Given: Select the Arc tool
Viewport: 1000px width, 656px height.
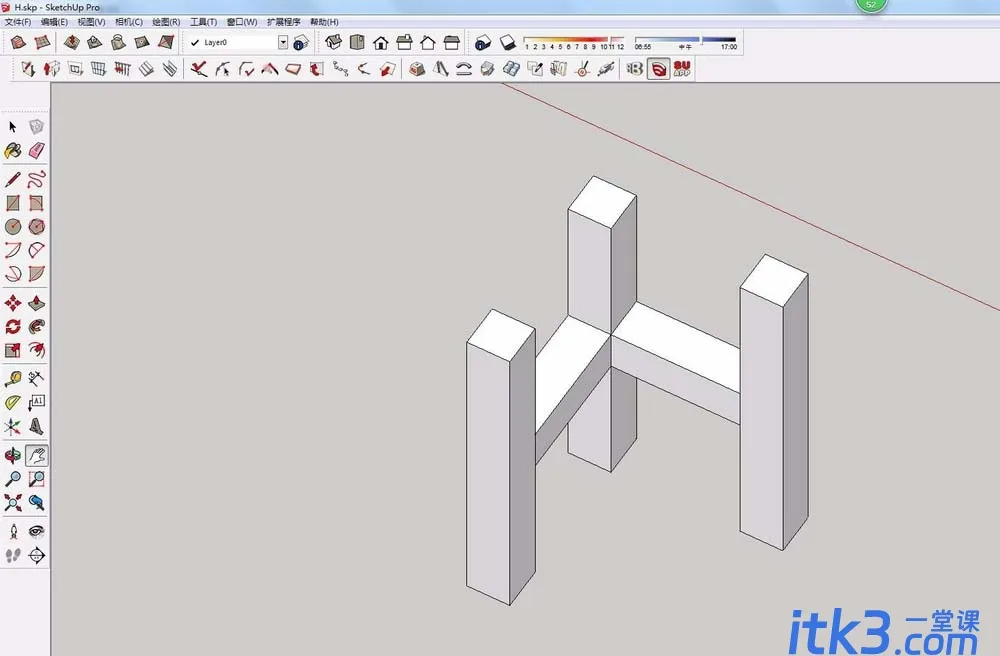Looking at the screenshot, I should [x=13, y=250].
